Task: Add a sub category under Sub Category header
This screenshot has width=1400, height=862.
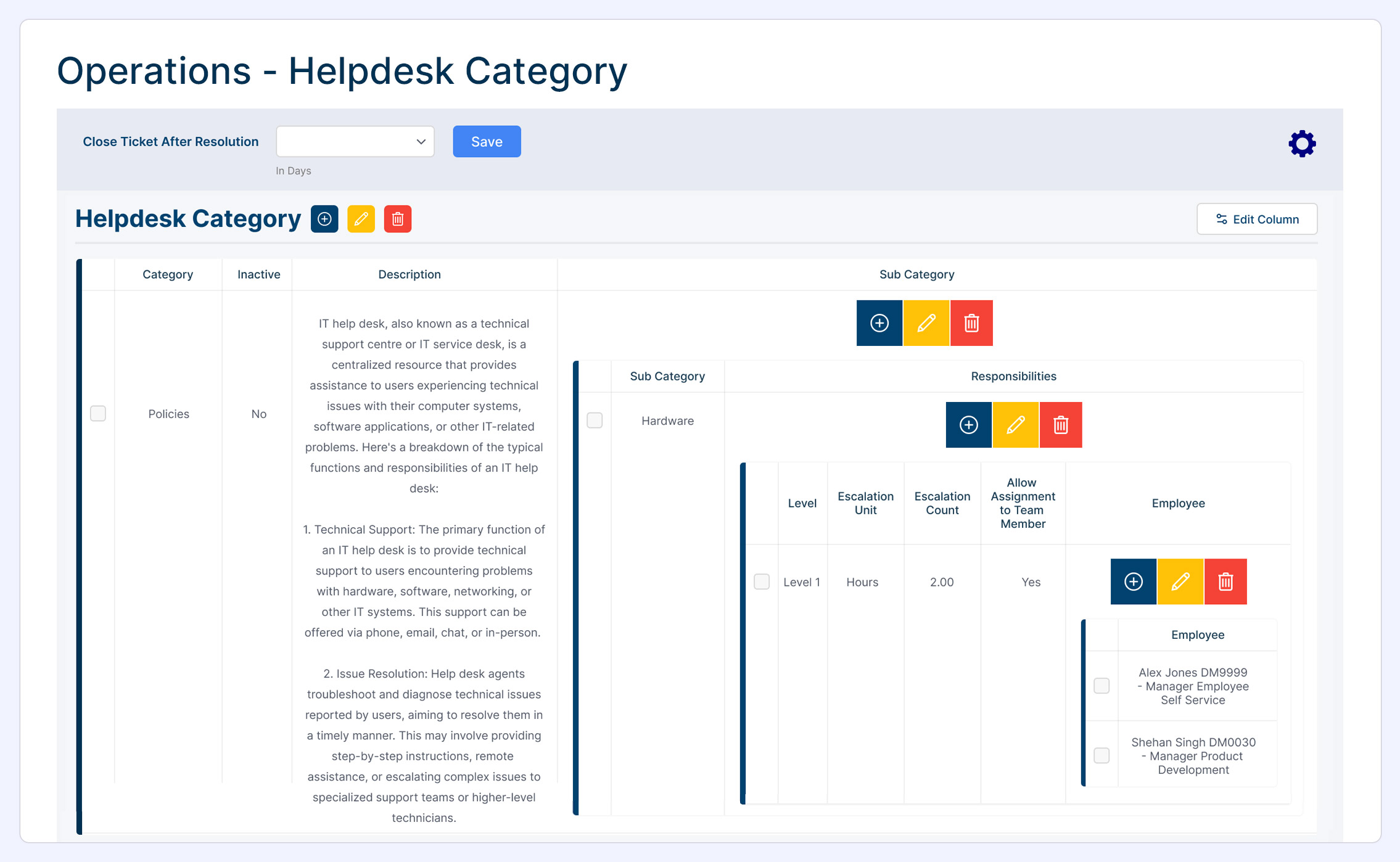Action: [879, 323]
